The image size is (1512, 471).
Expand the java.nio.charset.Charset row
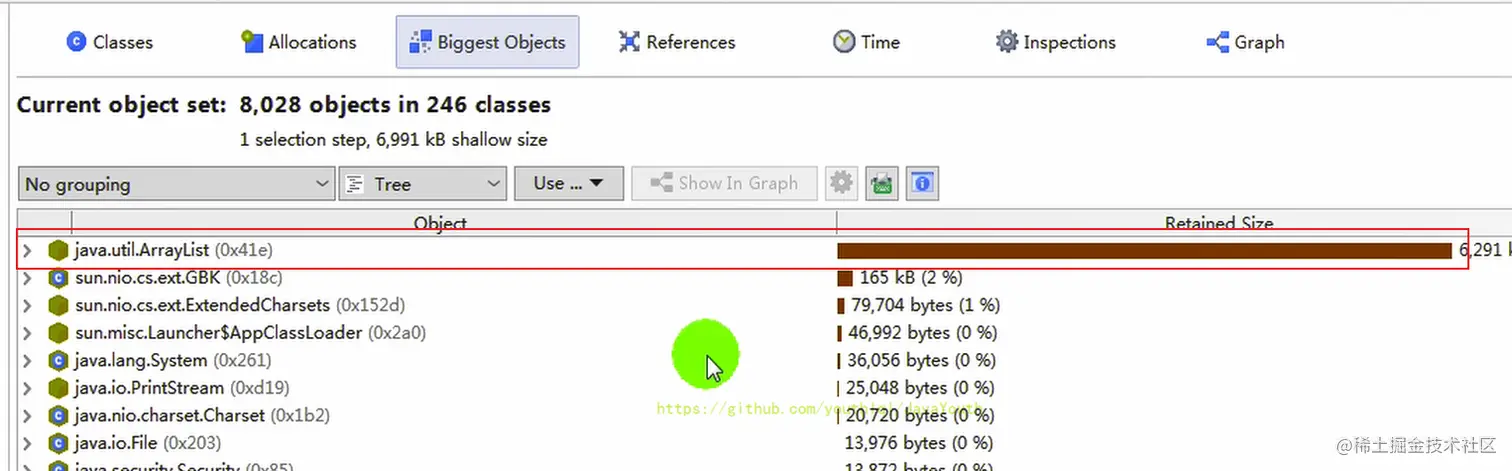point(28,415)
